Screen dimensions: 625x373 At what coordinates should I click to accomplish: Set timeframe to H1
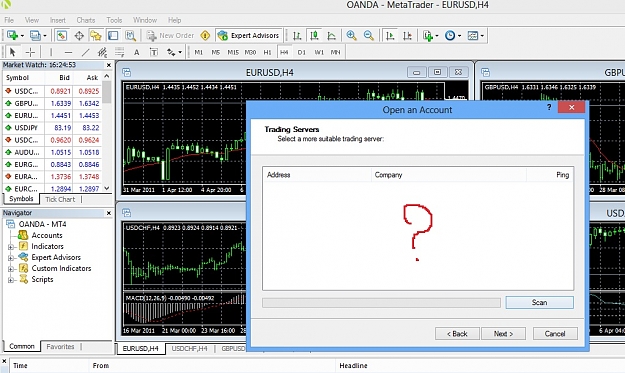267,52
